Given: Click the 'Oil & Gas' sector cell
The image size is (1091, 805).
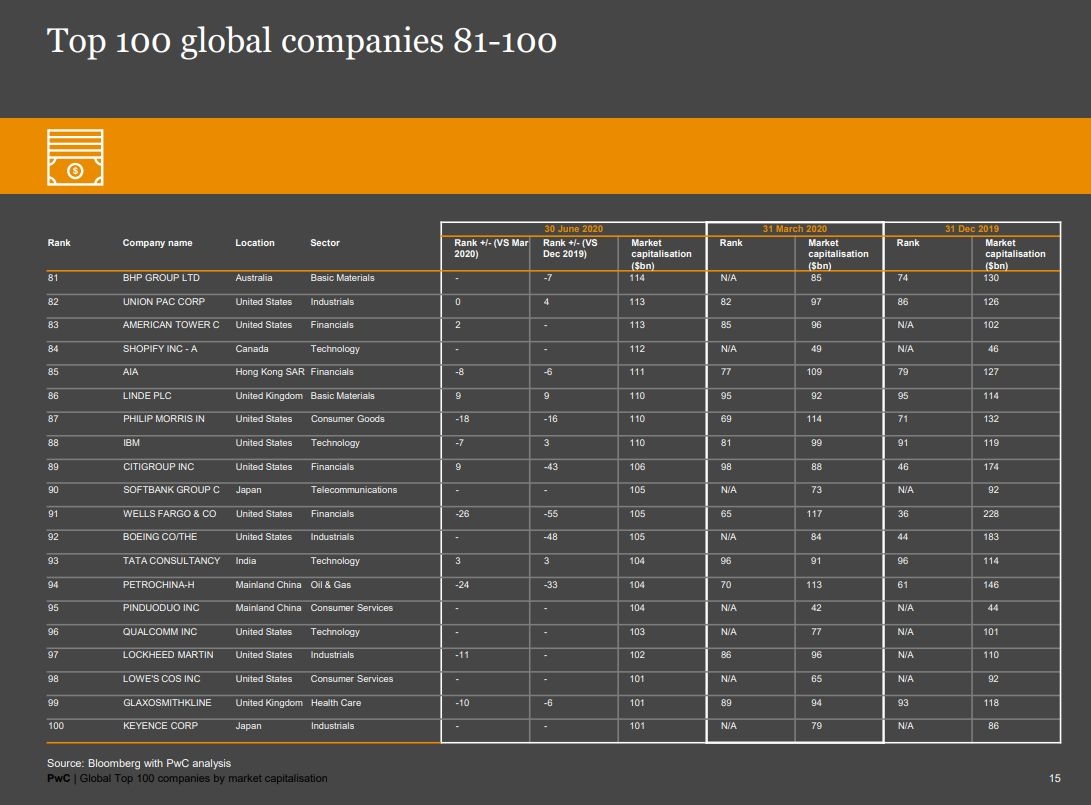Looking at the screenshot, I should pyautogui.click(x=331, y=584).
